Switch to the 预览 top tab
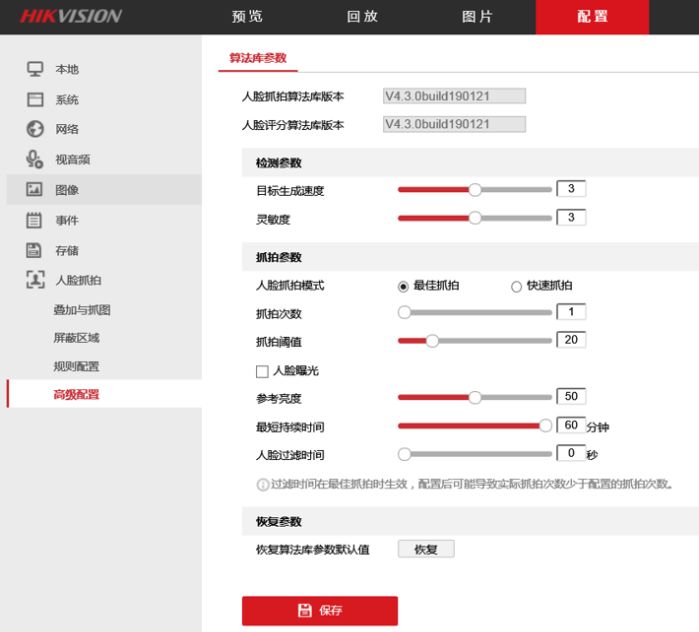 [247, 17]
